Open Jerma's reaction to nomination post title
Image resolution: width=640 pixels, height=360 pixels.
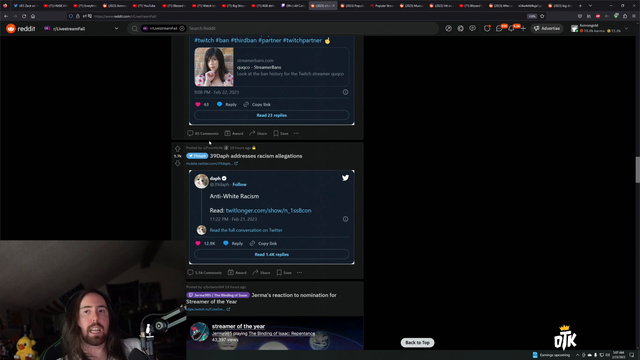click(261, 298)
